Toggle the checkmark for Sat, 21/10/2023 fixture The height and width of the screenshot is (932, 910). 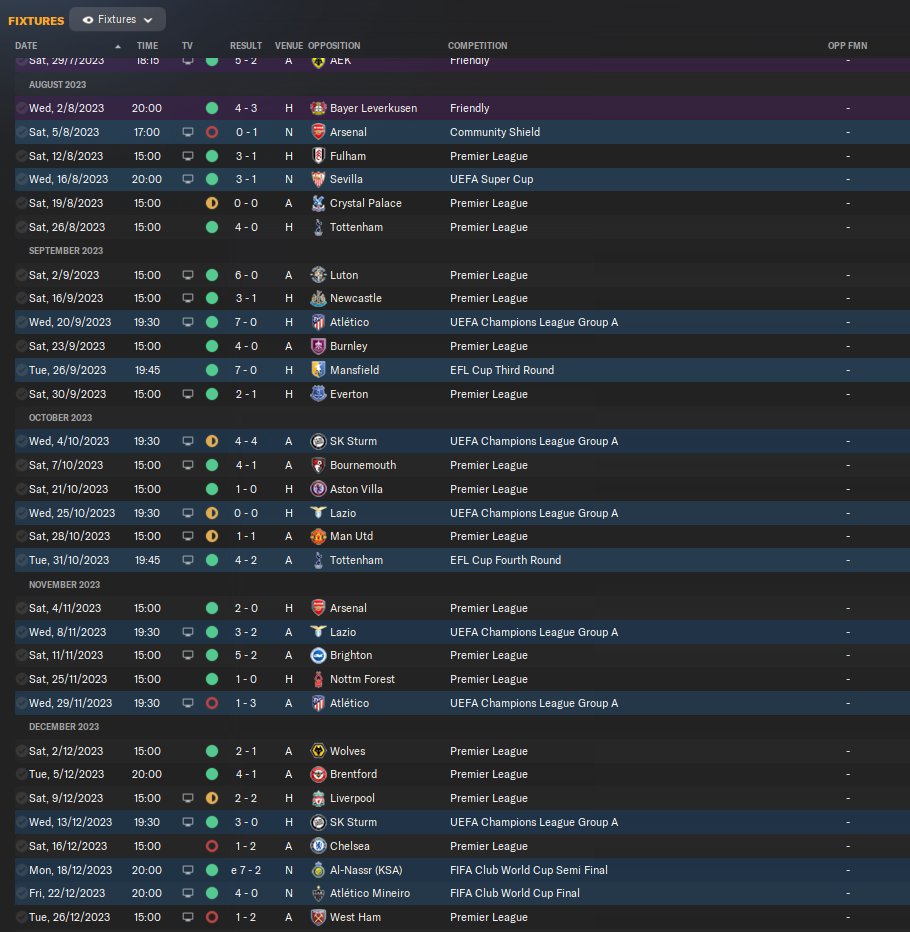coord(21,489)
